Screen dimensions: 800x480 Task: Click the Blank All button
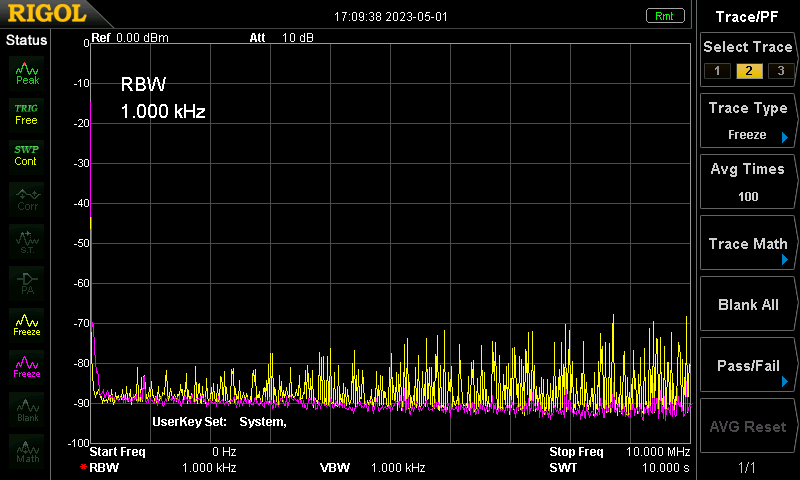(747, 305)
